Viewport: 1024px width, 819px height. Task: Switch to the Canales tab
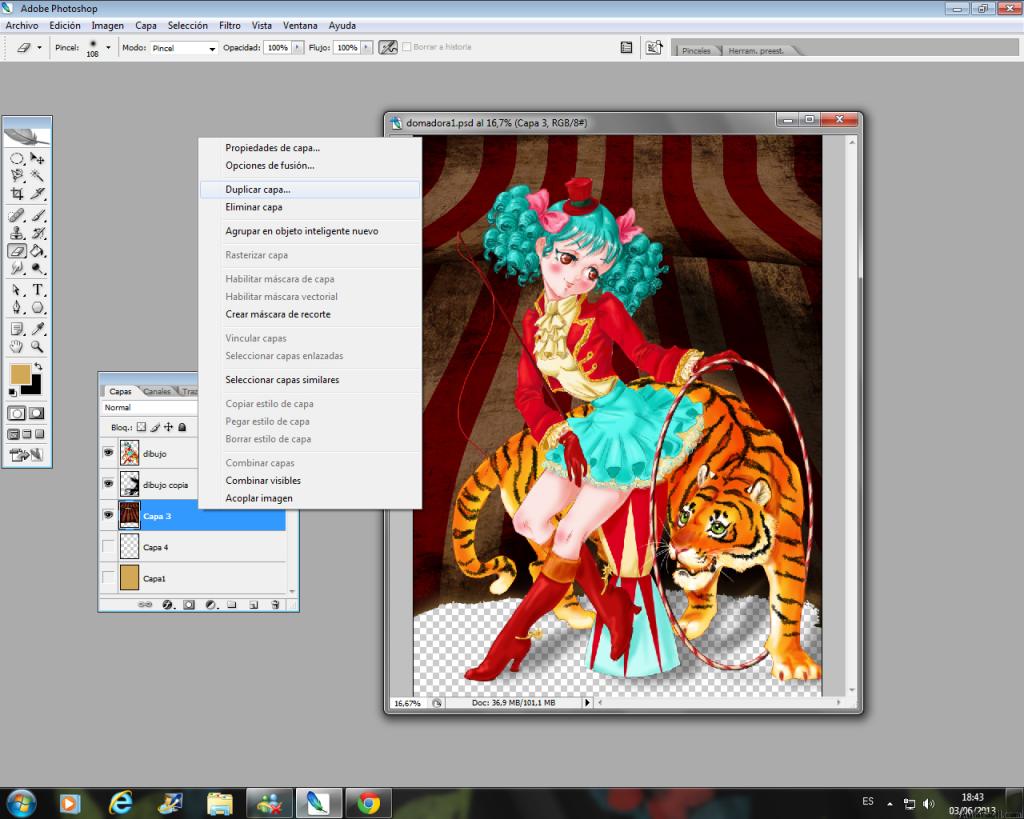pos(157,391)
